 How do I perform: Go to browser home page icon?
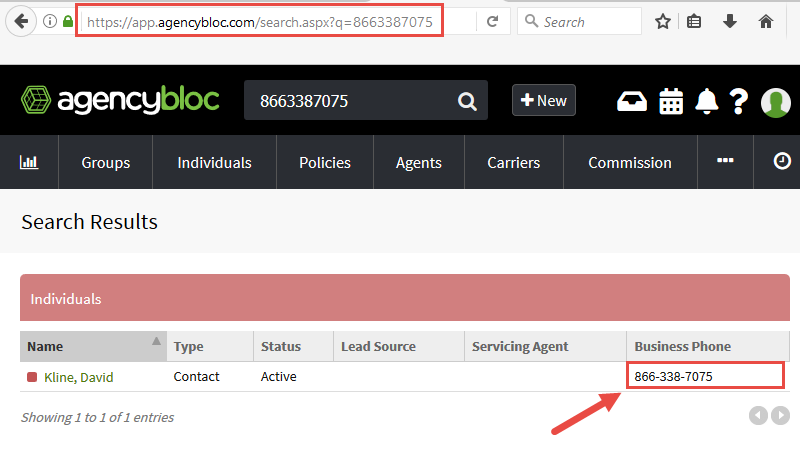coord(766,21)
